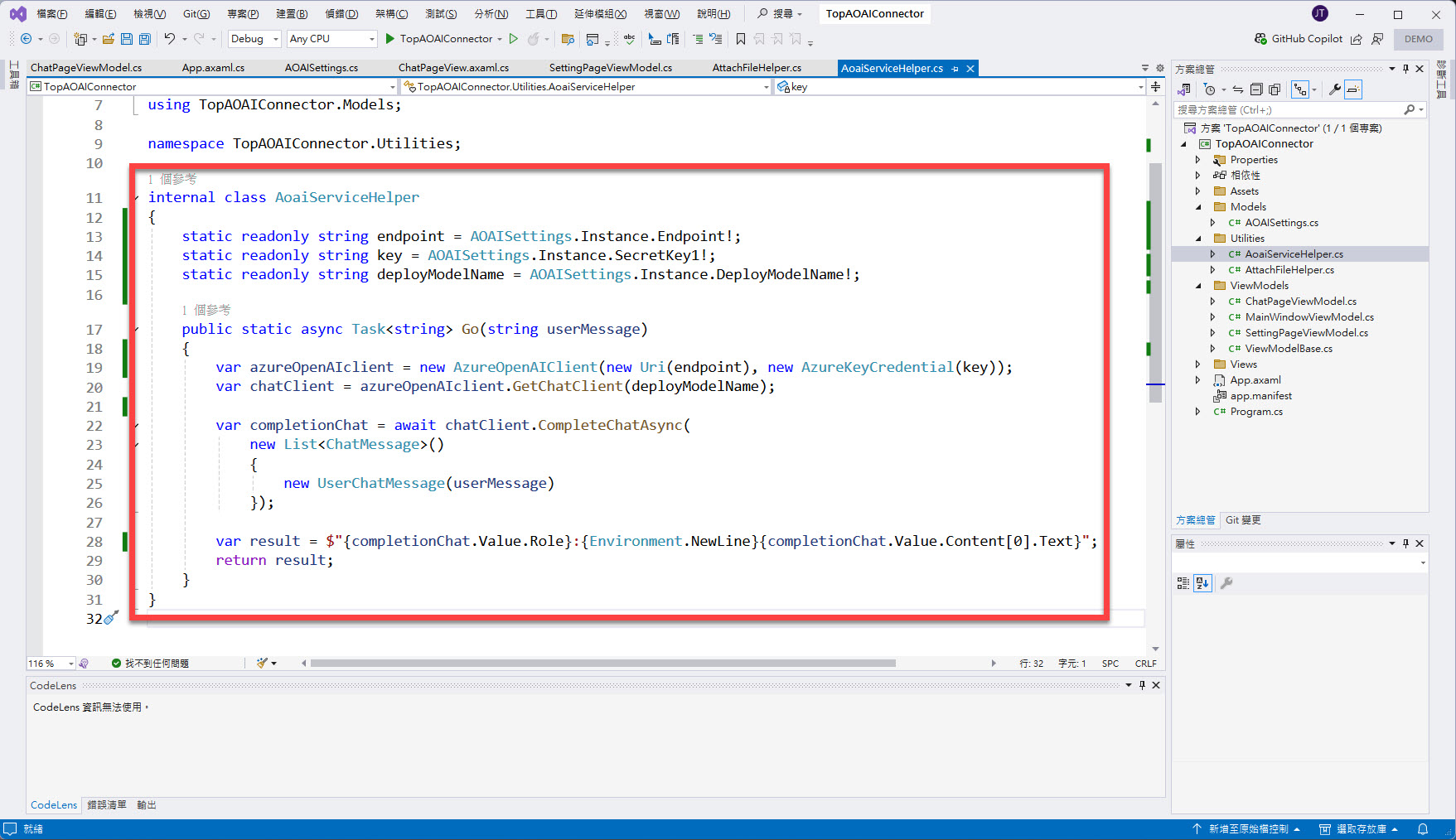This screenshot has width=1456, height=840.
Task: Click 選取存放庫 in status bar
Action: pos(1359,829)
